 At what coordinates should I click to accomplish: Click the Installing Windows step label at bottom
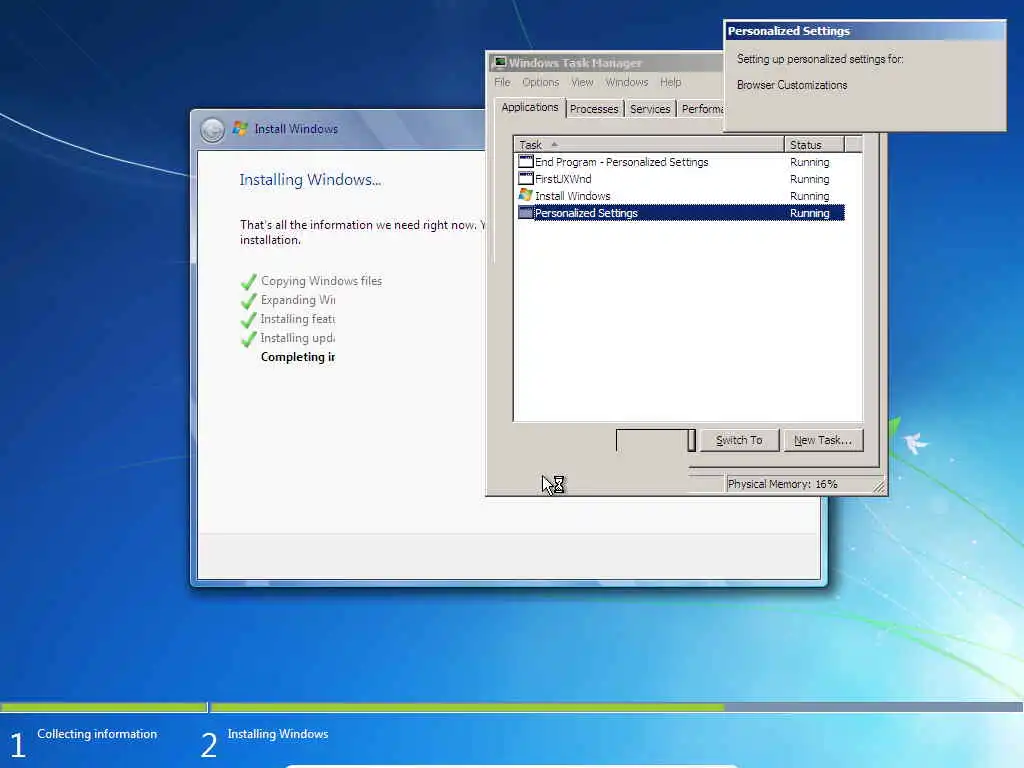[278, 734]
